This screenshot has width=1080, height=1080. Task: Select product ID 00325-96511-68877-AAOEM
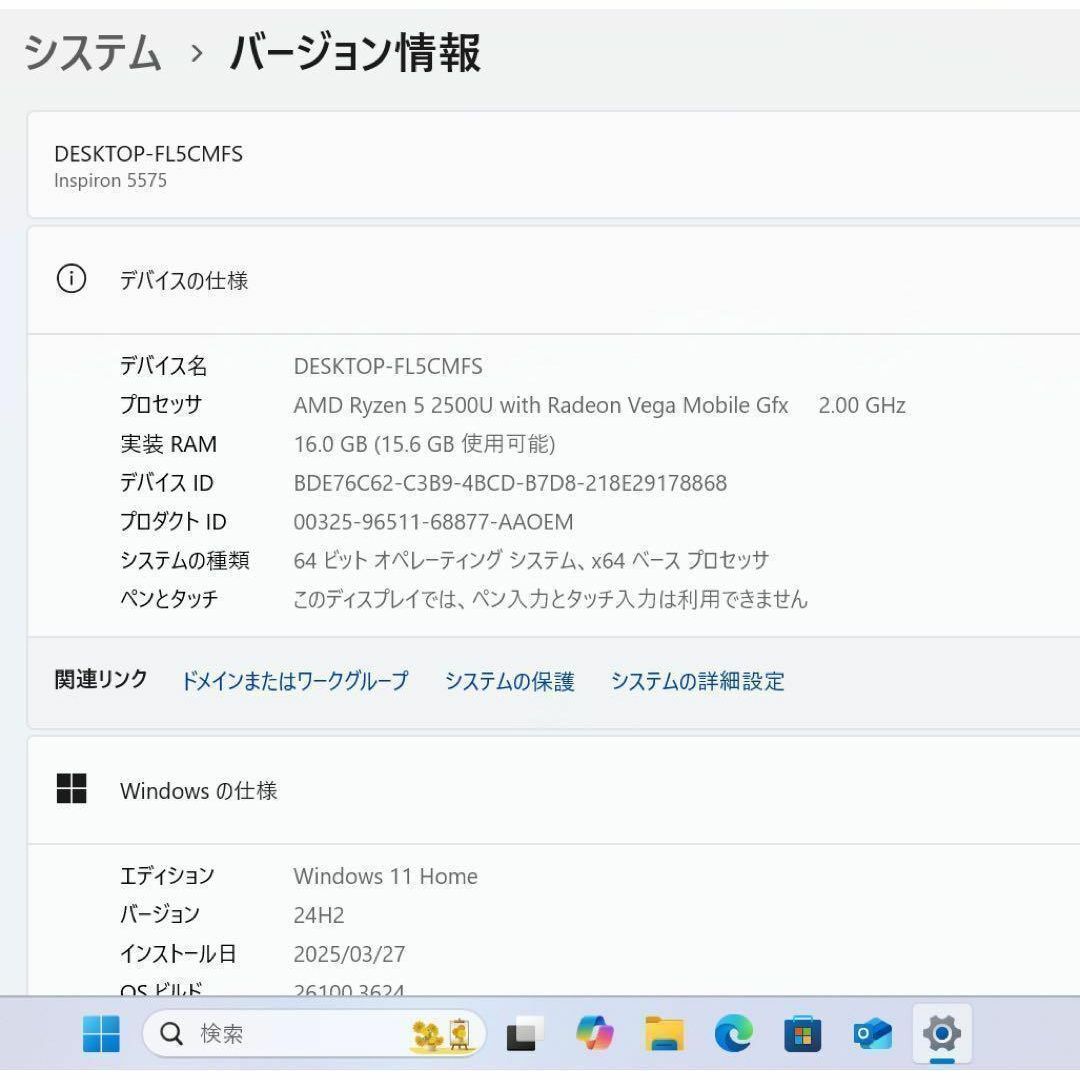tap(433, 521)
